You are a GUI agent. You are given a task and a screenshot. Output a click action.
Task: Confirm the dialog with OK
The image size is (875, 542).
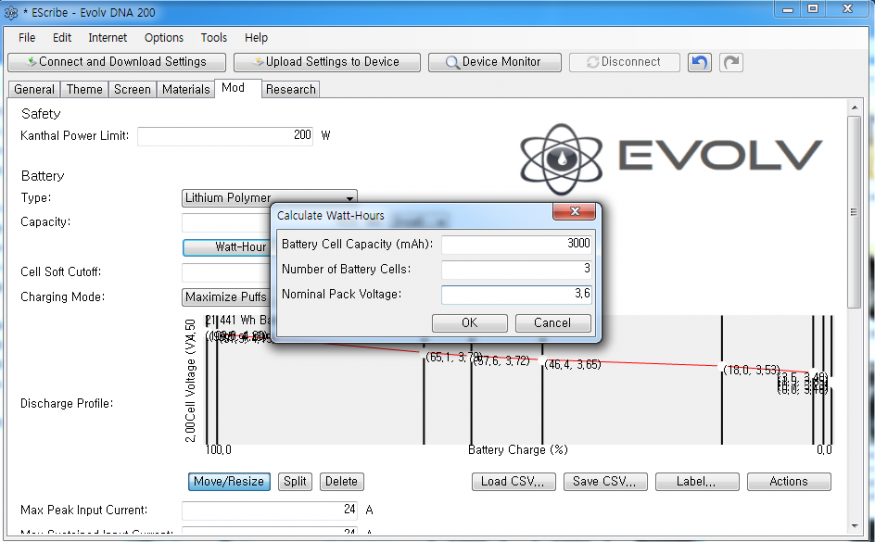point(469,323)
